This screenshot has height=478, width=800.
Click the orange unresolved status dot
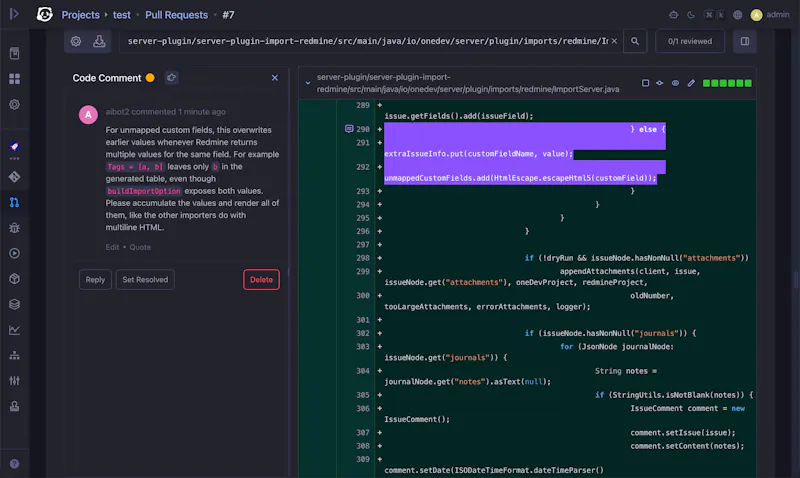[x=150, y=78]
